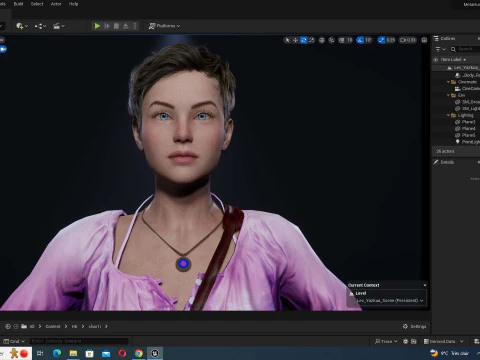
Task: Open rotation snap angle value dropdown
Action: (368, 40)
